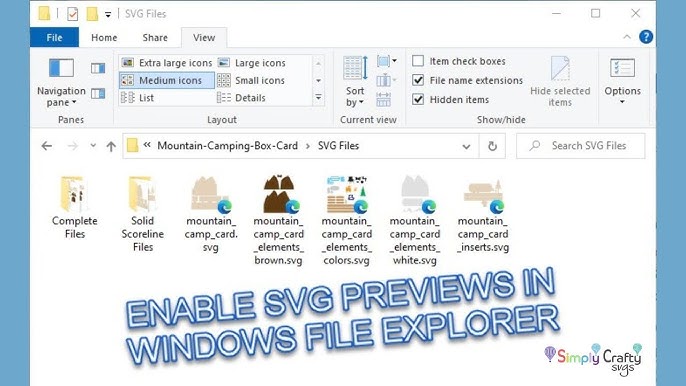Collapse the ribbon with the chevron
The image size is (686, 386).
tap(627, 37)
